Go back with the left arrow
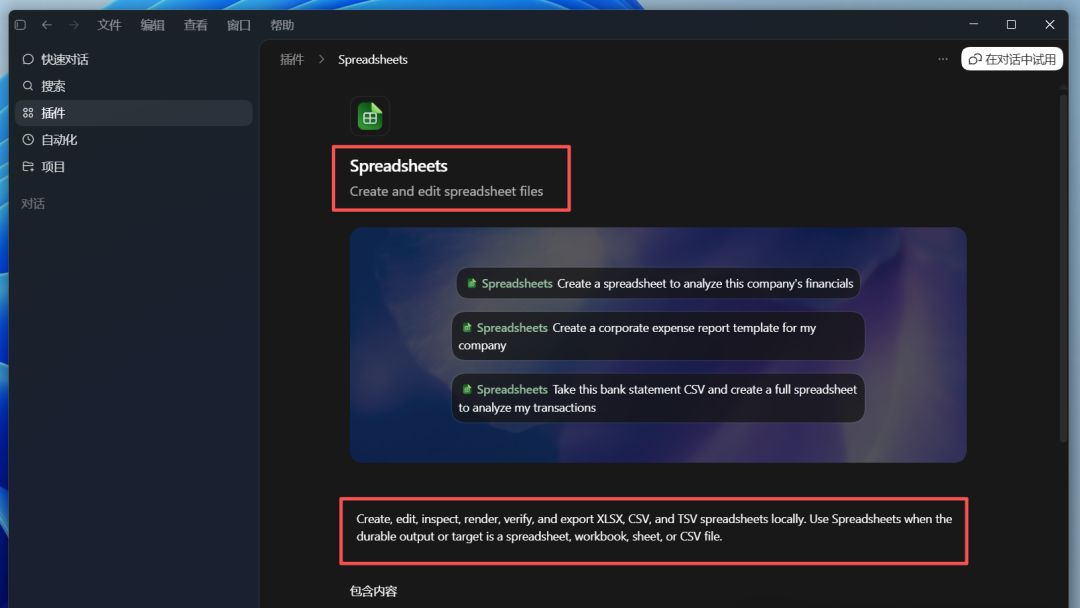1080x608 pixels. coord(47,25)
